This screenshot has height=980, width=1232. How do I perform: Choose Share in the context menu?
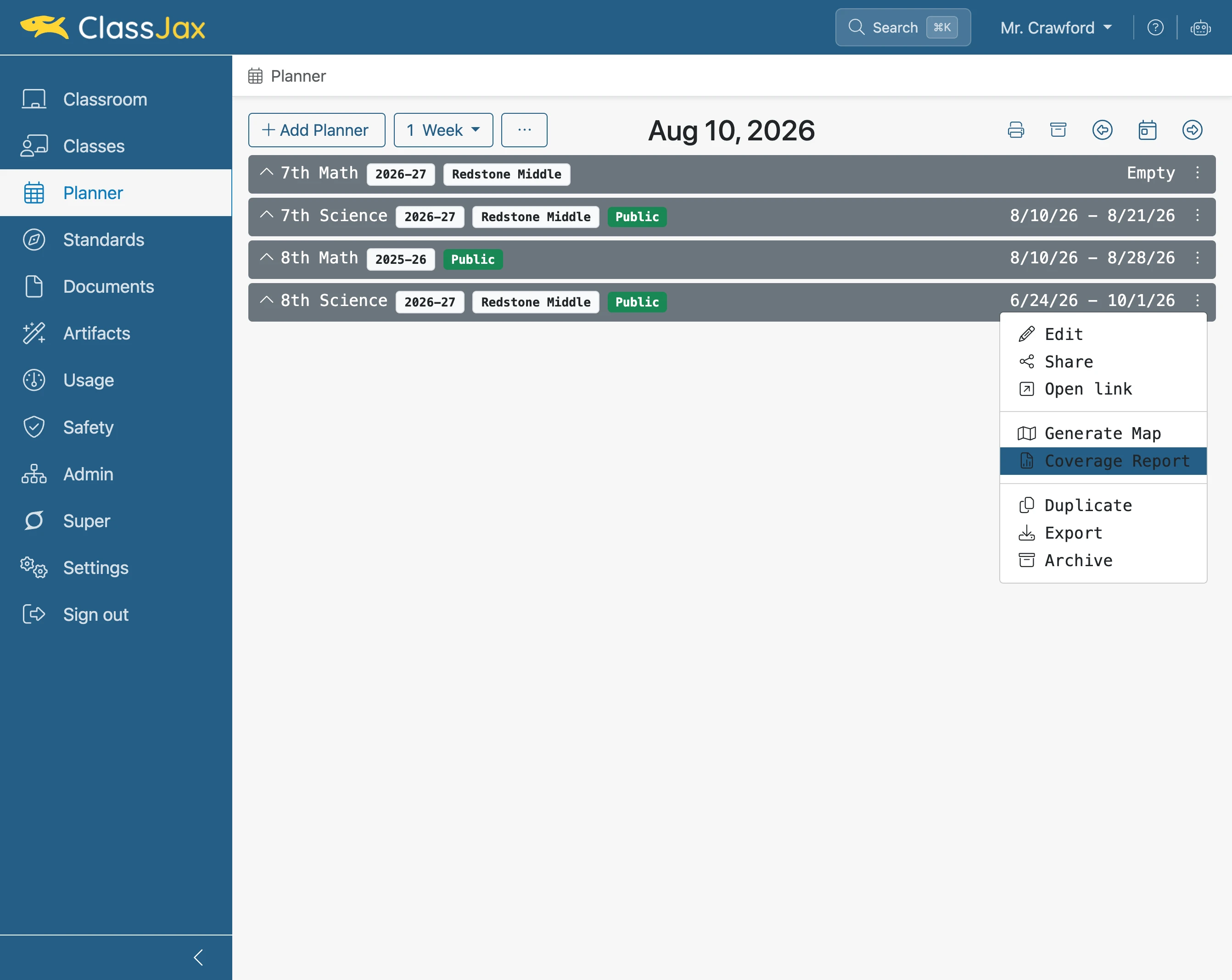pyautogui.click(x=1103, y=362)
